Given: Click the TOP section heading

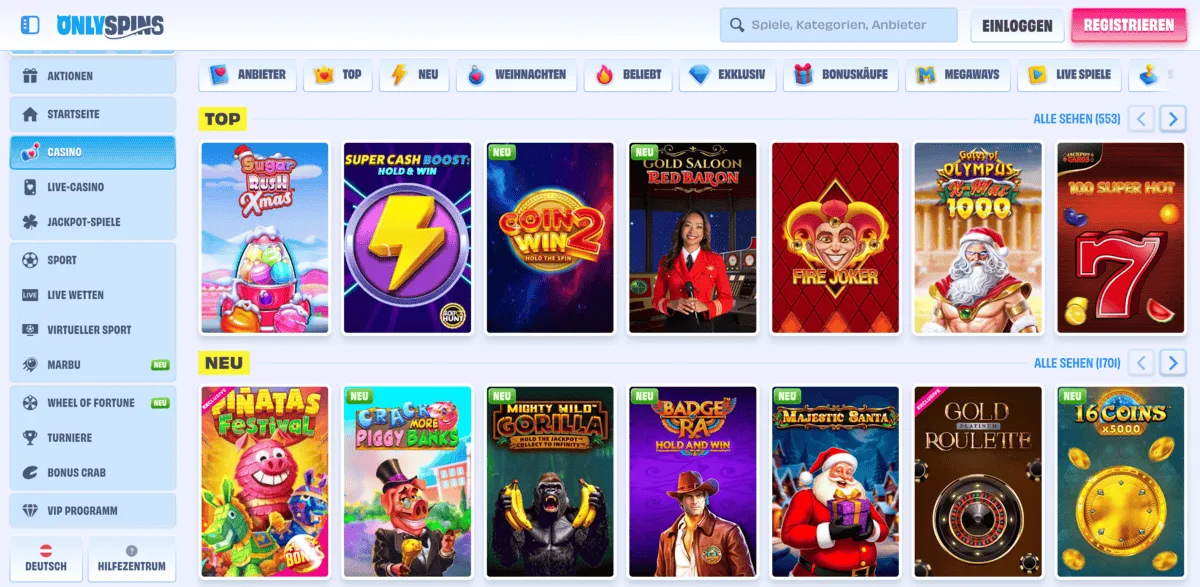Looking at the screenshot, I should pyautogui.click(x=222, y=119).
